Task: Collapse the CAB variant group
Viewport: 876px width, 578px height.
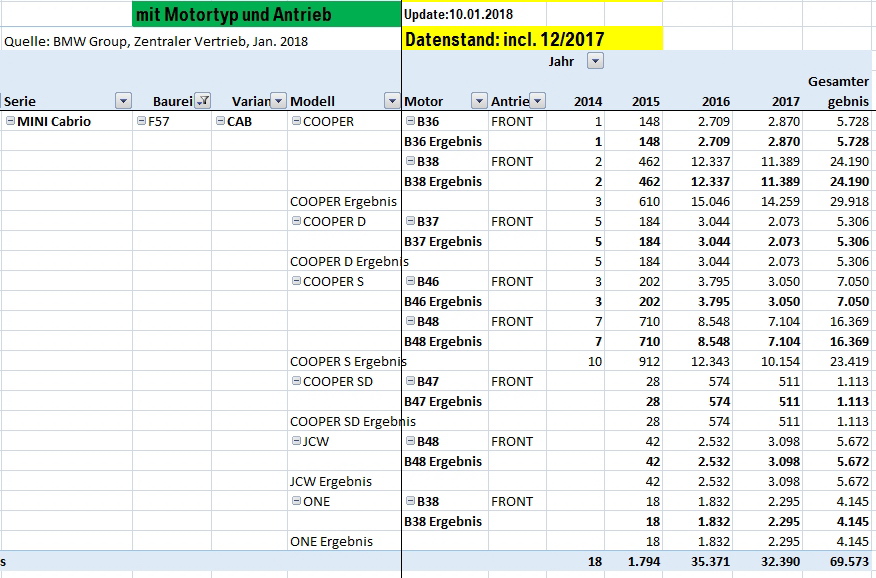Action: [x=220, y=121]
